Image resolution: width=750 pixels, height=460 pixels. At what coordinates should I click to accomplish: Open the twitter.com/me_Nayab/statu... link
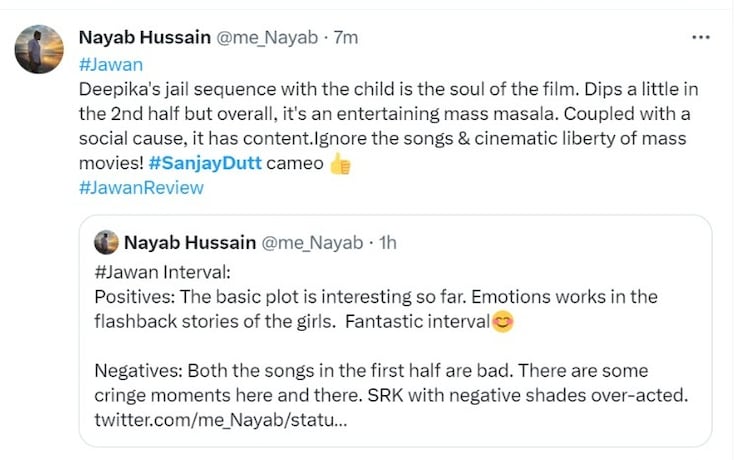pyautogui.click(x=220, y=421)
